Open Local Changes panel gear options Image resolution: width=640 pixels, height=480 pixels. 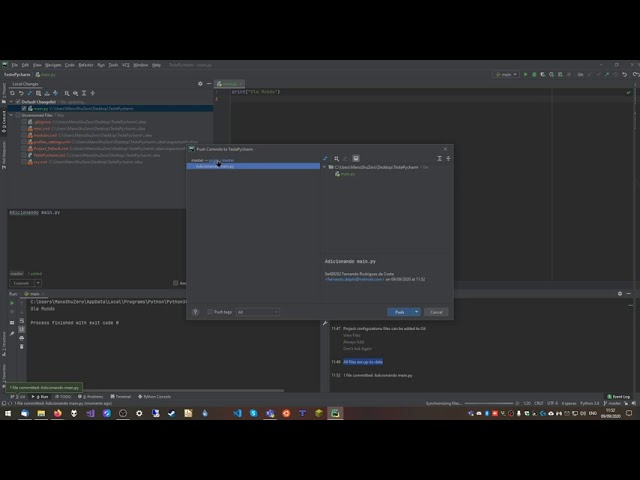point(200,84)
